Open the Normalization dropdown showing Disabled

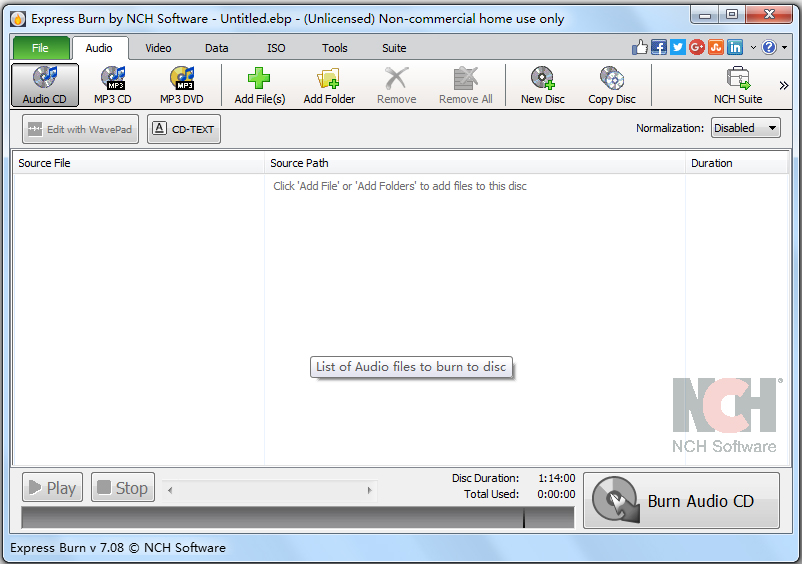tap(746, 128)
